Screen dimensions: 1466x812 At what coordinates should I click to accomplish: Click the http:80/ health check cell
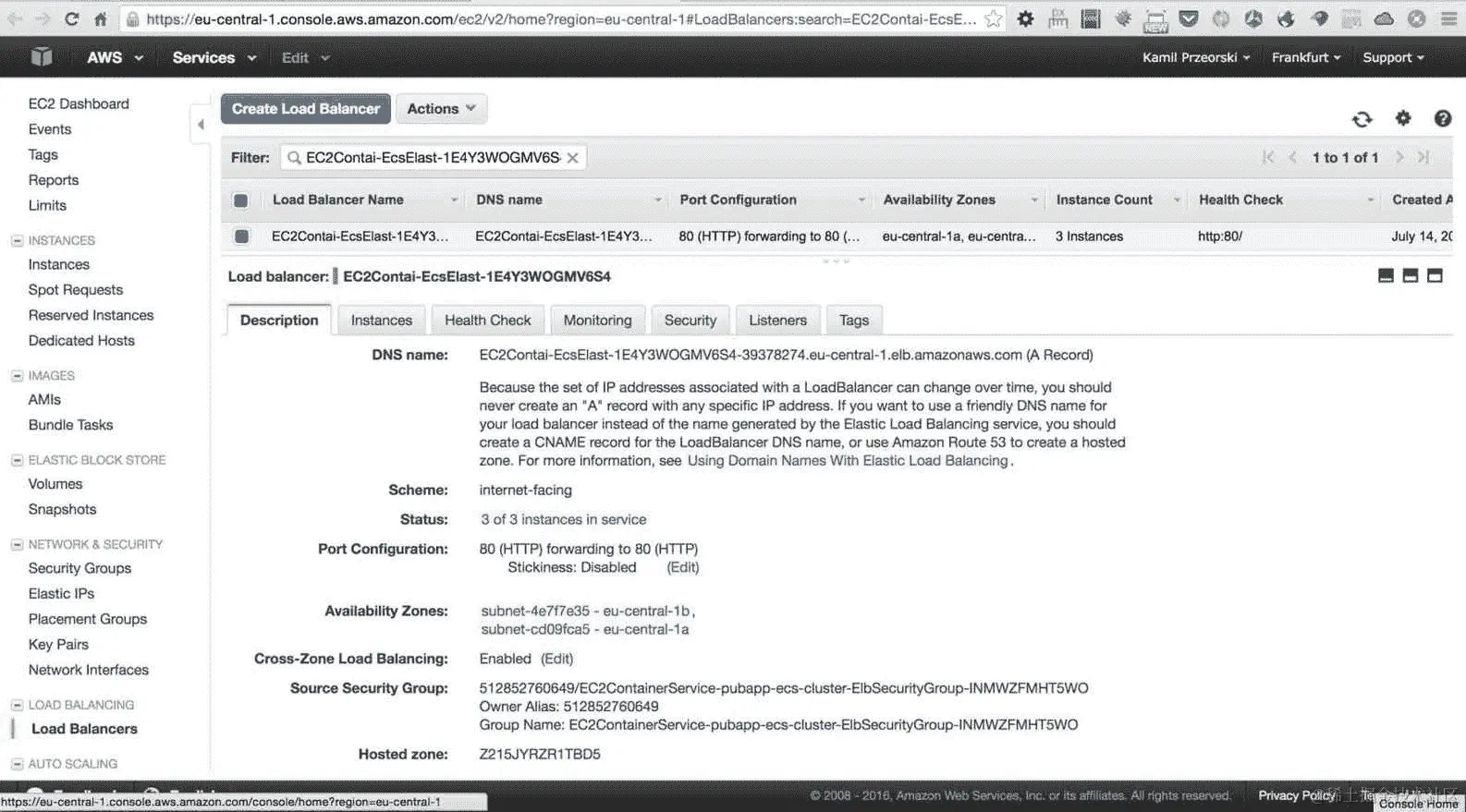coord(1220,236)
